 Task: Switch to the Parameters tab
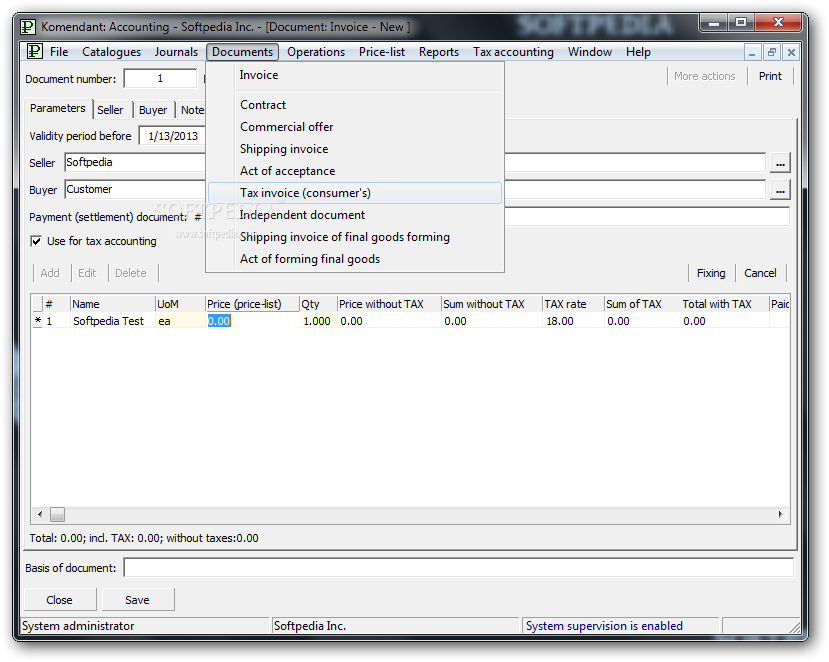[58, 108]
